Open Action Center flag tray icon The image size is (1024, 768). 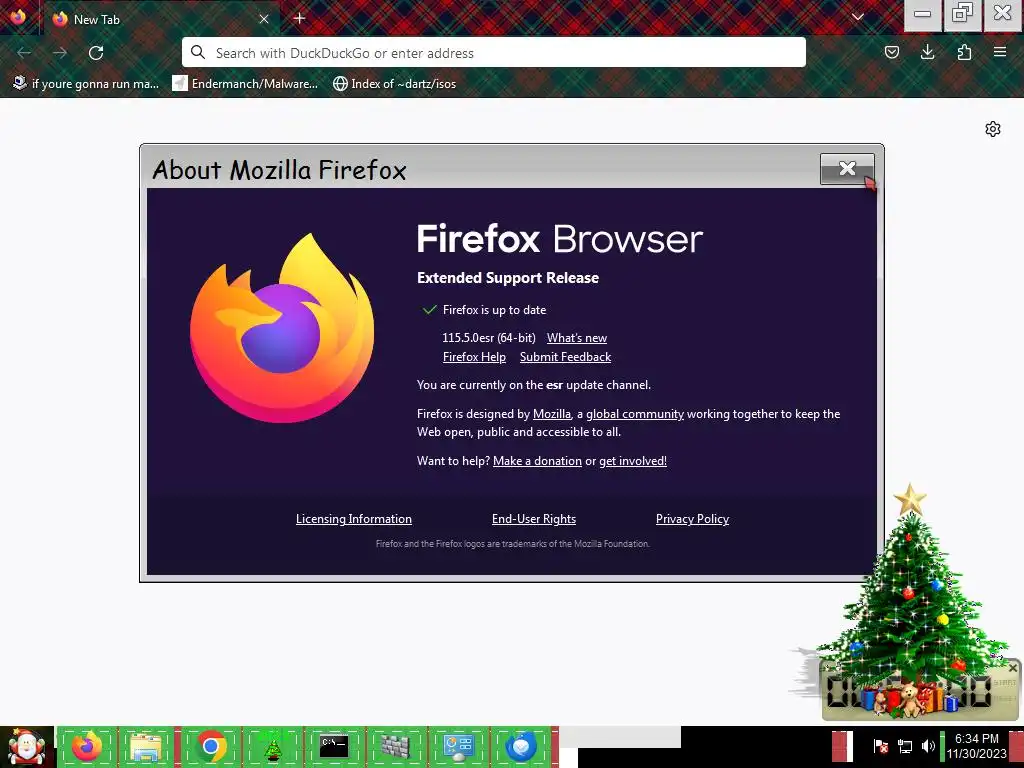click(x=881, y=746)
